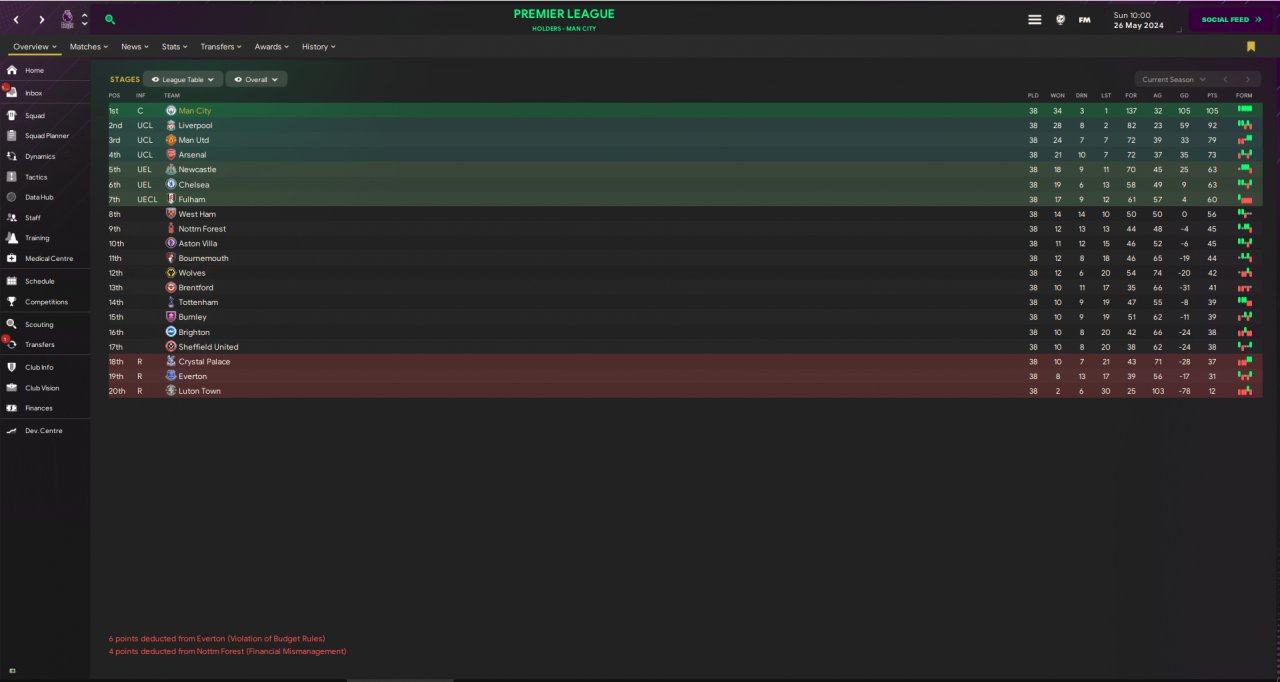Click the FM logo icon
1280x682 pixels.
[1084, 20]
